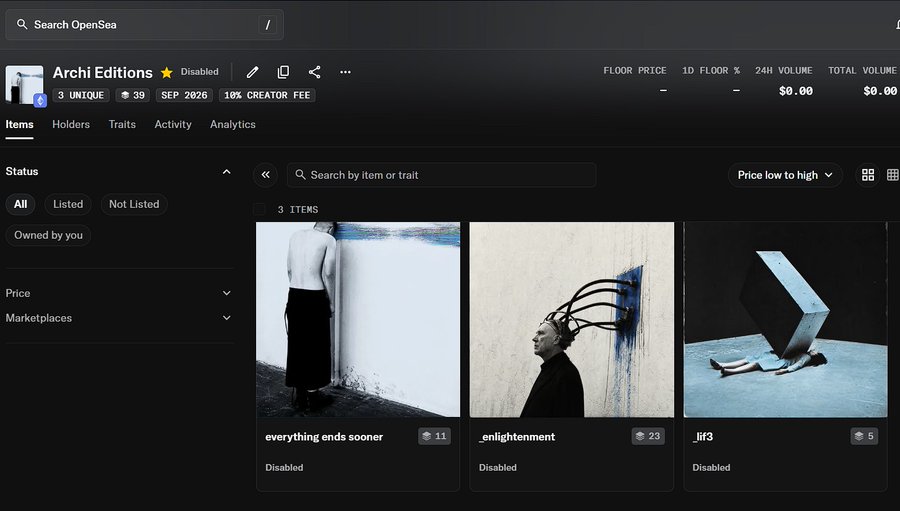This screenshot has width=900, height=511.
Task: Switch to the compact table view icon
Action: click(x=893, y=175)
